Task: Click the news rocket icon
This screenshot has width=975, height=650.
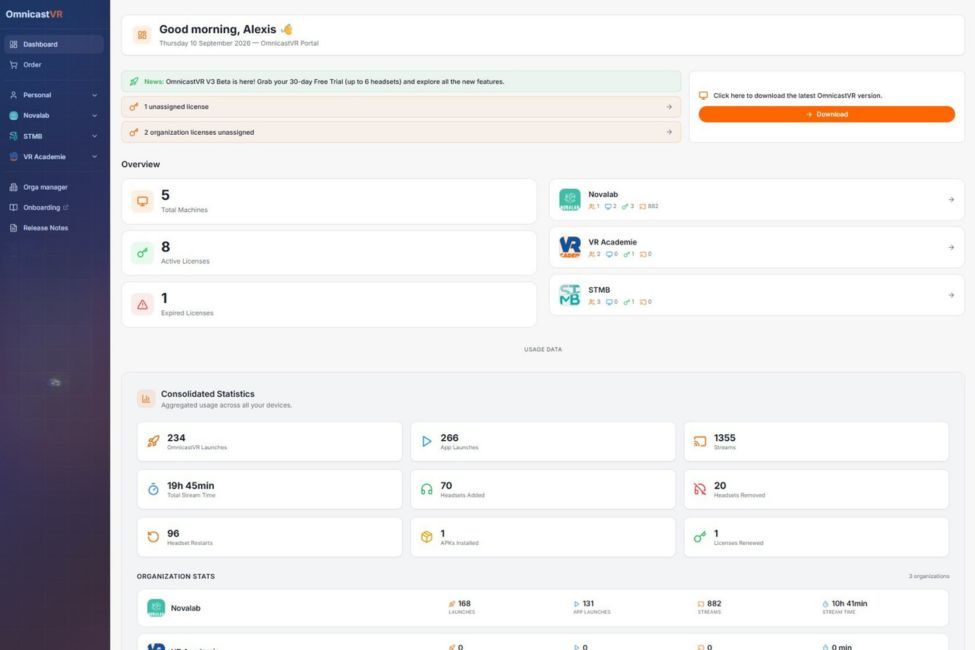Action: (x=134, y=81)
